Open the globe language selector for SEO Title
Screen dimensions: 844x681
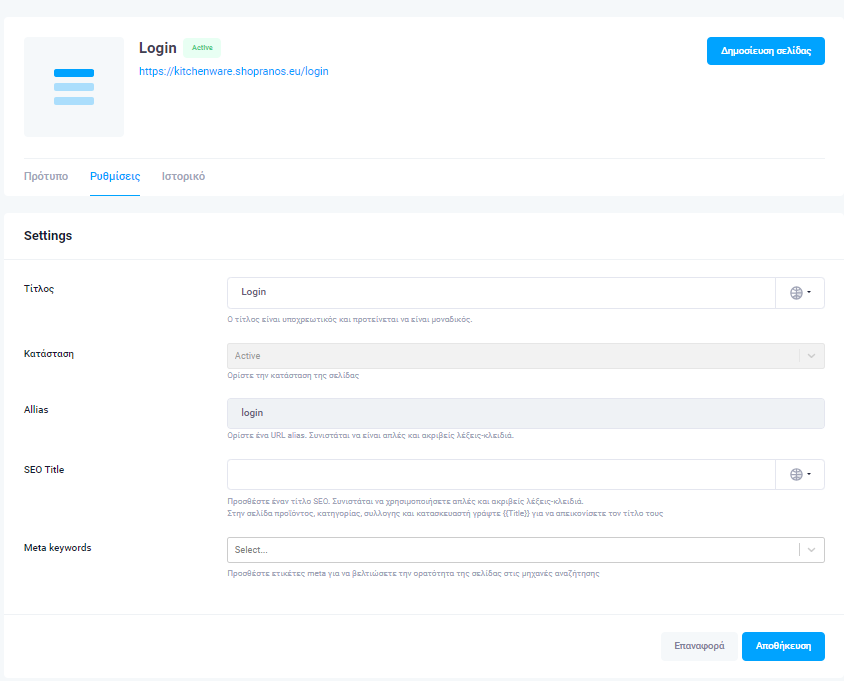point(800,475)
